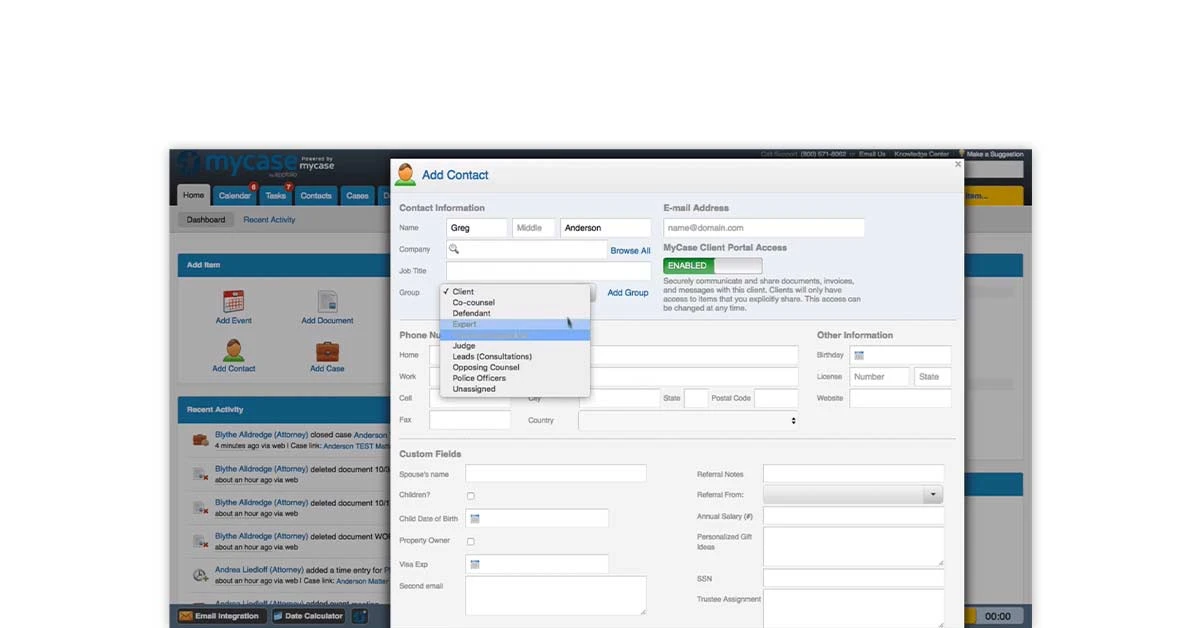Click the Browse All link
The image size is (1200, 628).
click(x=630, y=249)
